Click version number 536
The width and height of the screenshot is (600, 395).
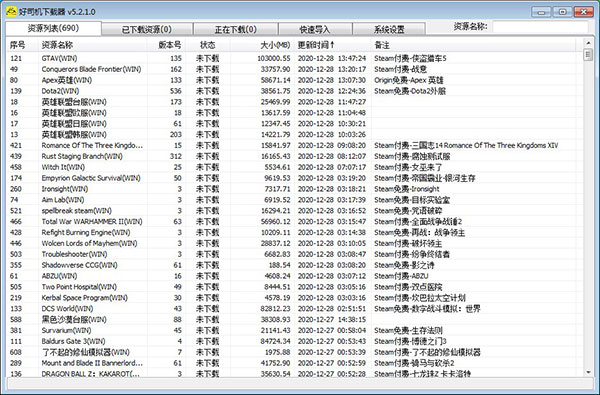click(x=176, y=91)
